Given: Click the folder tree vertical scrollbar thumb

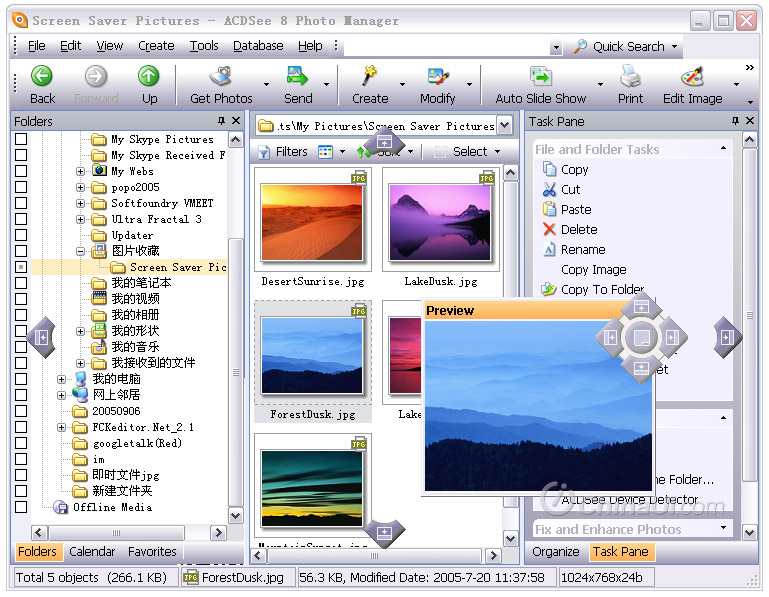Looking at the screenshot, I should tap(236, 373).
